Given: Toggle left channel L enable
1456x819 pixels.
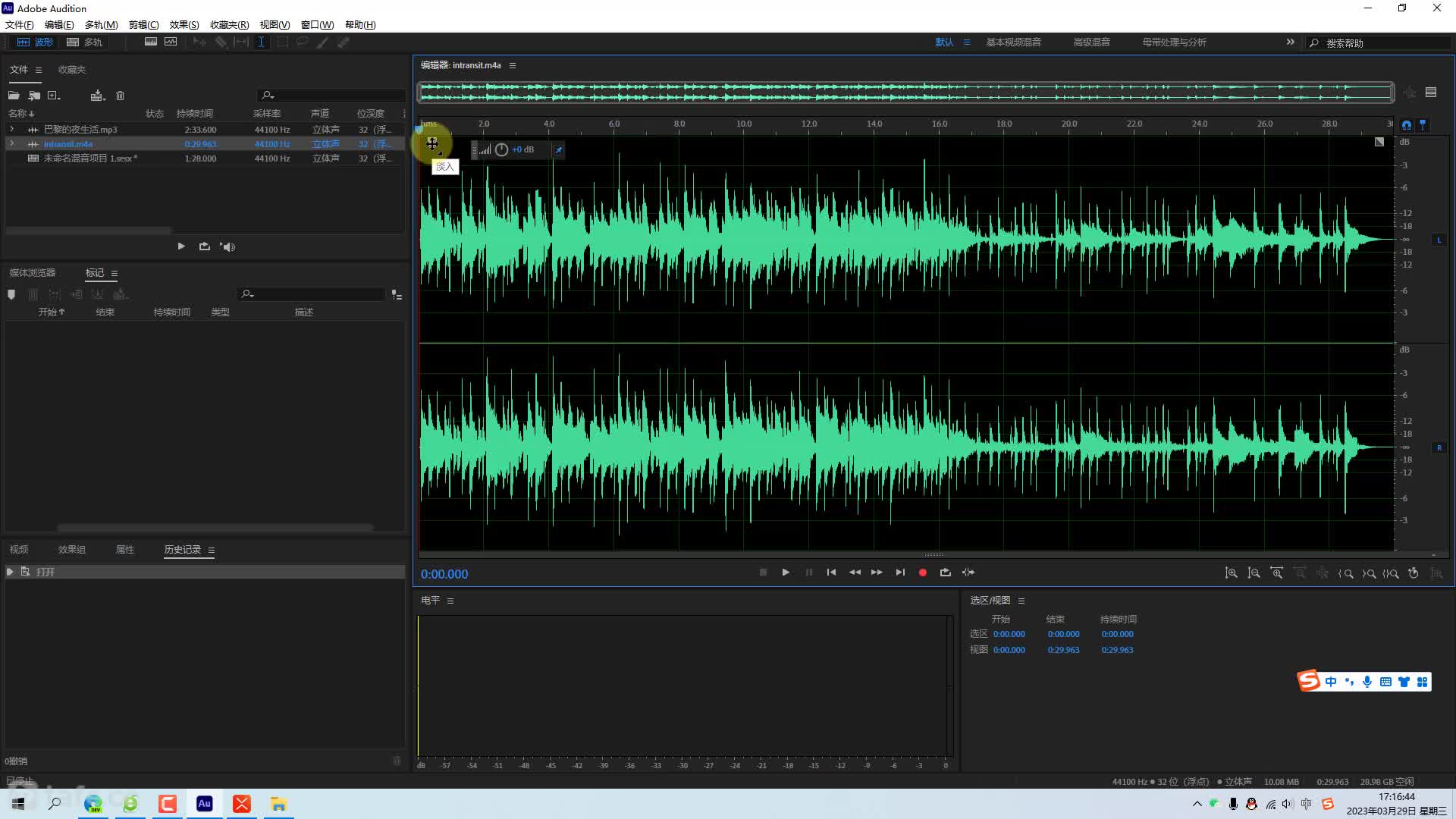Looking at the screenshot, I should [1439, 240].
